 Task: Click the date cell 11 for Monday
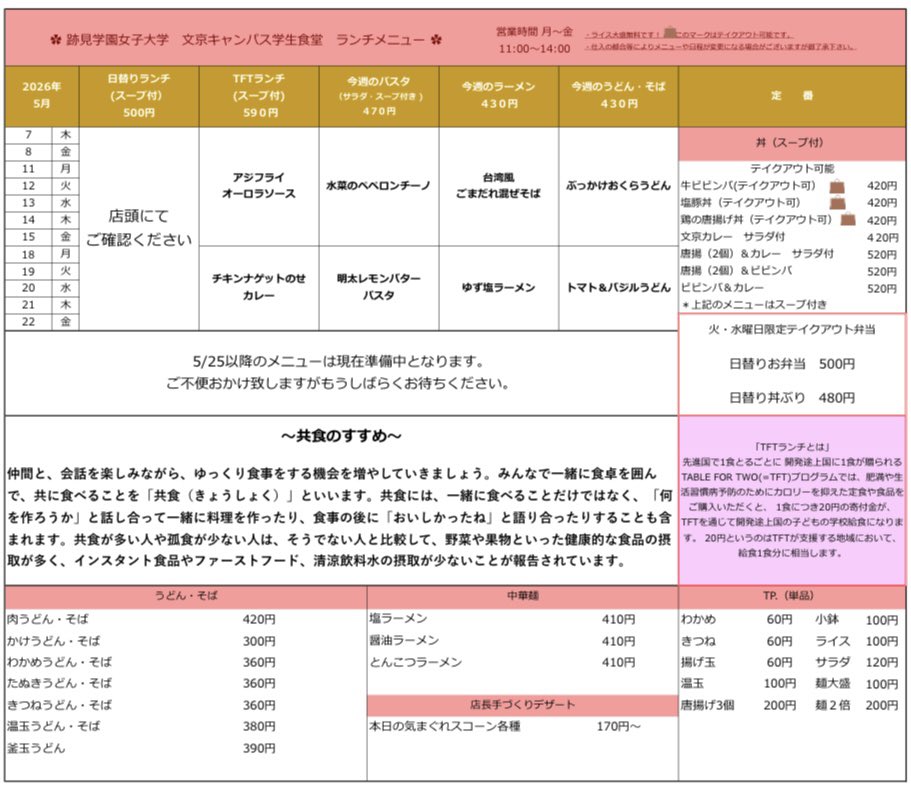point(28,169)
